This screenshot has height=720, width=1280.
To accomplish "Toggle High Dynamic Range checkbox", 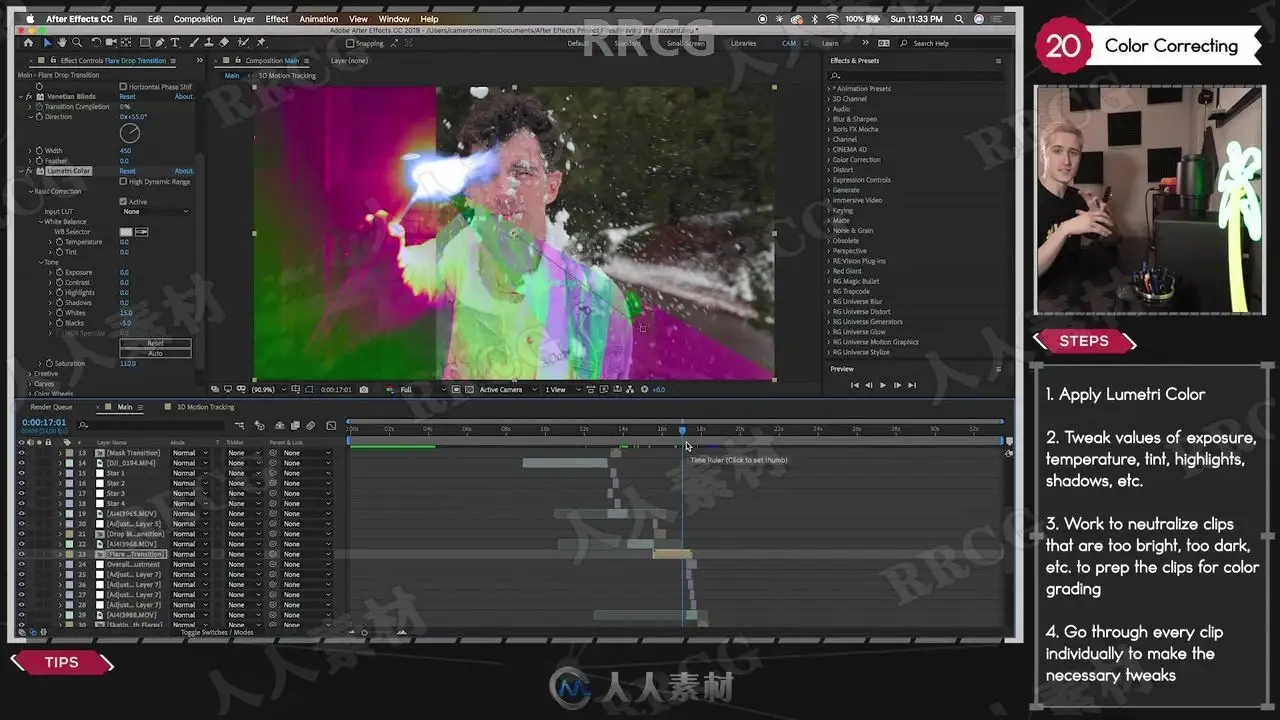I will (x=123, y=181).
